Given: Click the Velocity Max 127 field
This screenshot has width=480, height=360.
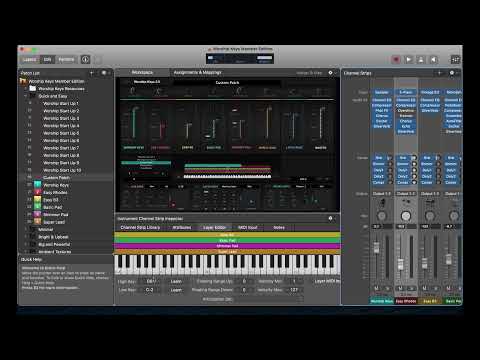Looking at the screenshot, I should [x=294, y=290].
